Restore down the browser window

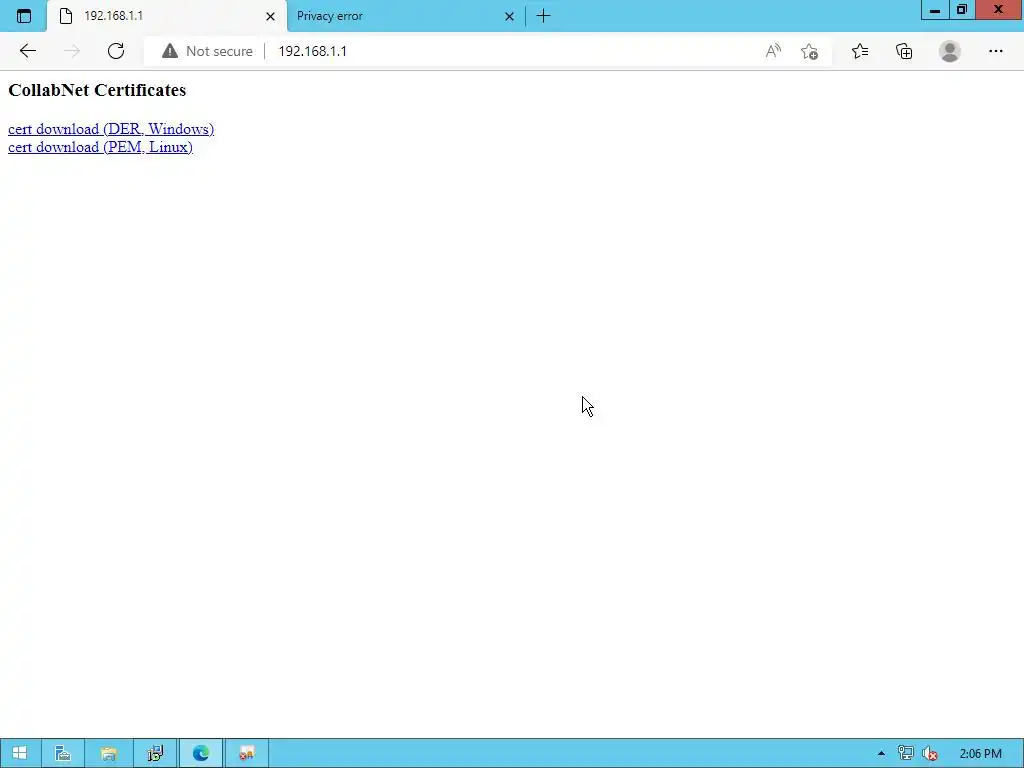click(x=961, y=10)
